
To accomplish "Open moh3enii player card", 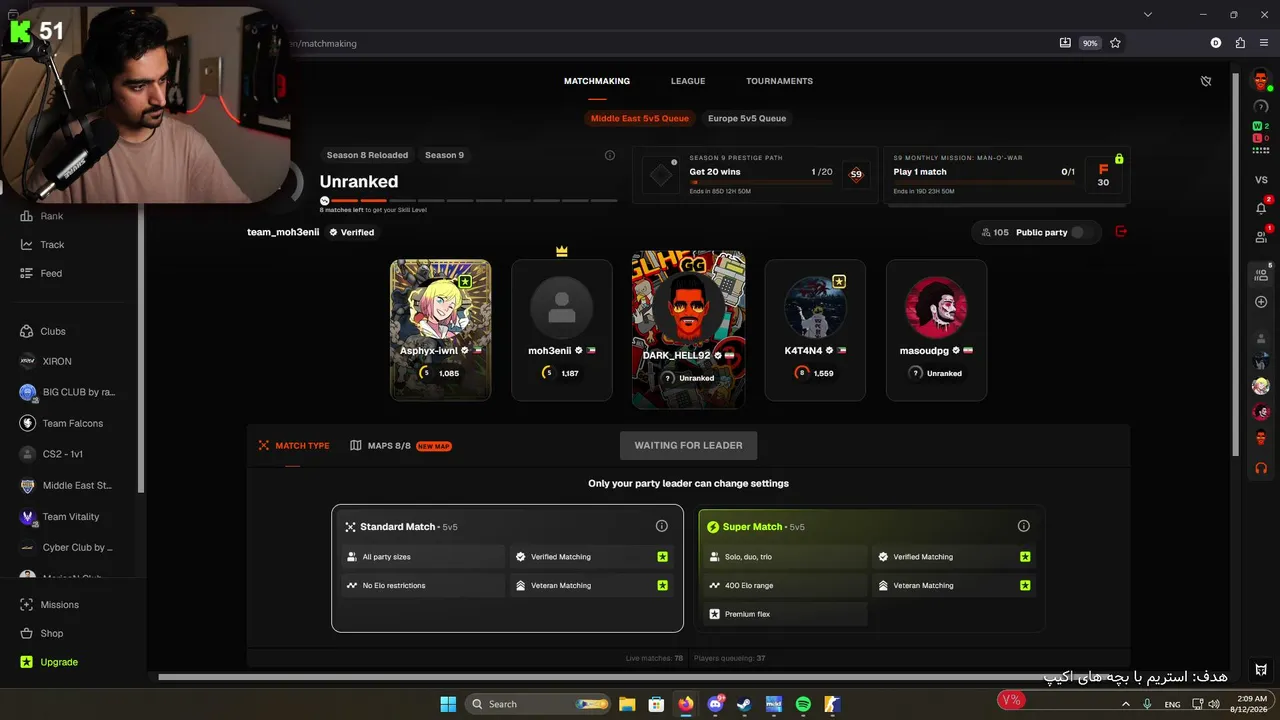I will click(x=562, y=330).
